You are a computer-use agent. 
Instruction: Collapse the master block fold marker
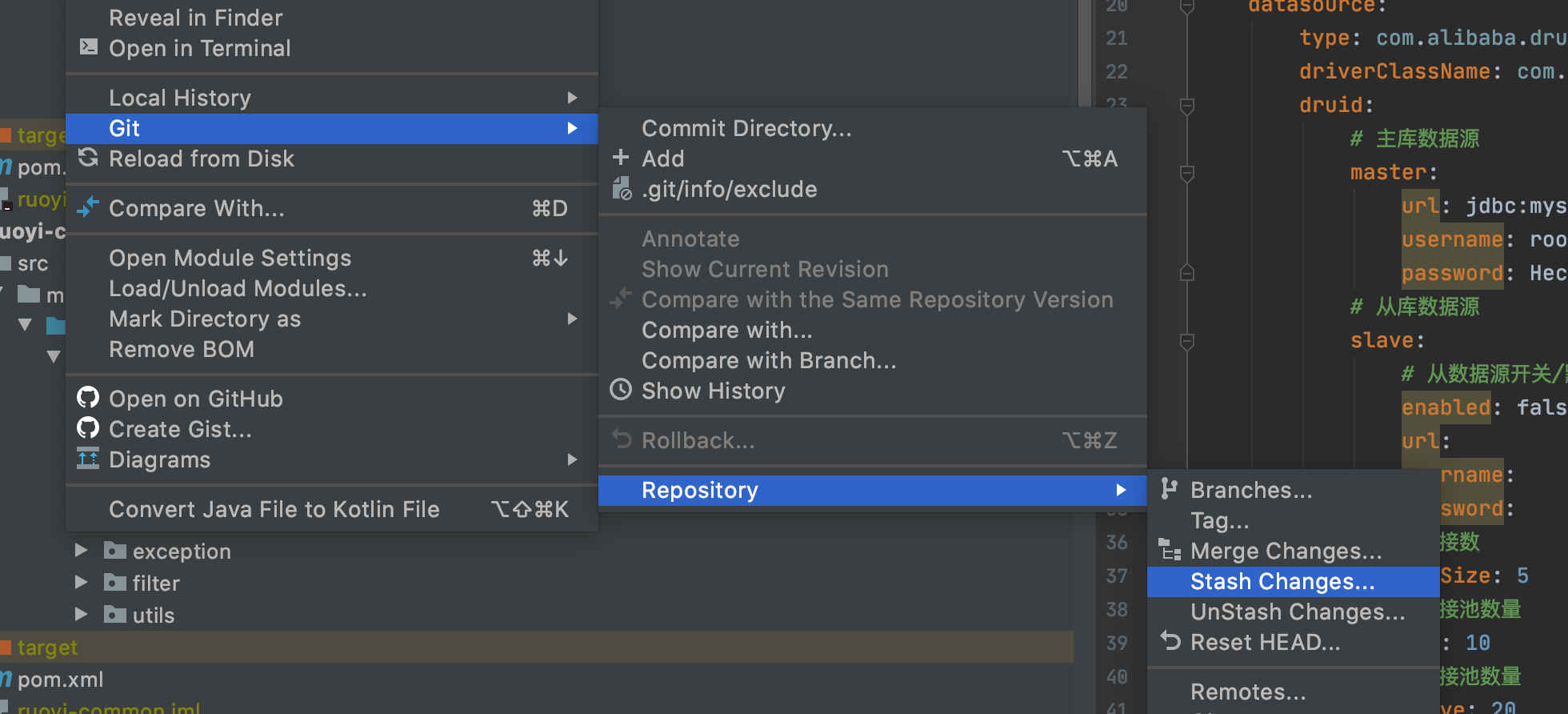coord(1187,172)
